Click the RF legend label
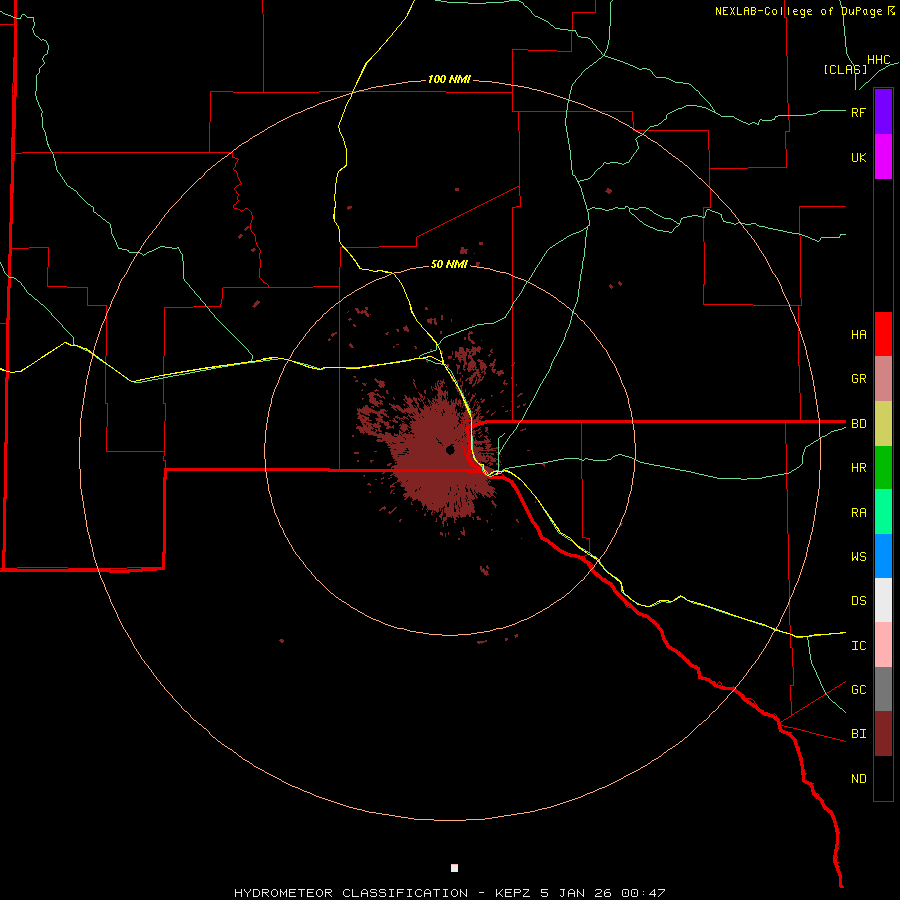This screenshot has height=900, width=900. (858, 112)
